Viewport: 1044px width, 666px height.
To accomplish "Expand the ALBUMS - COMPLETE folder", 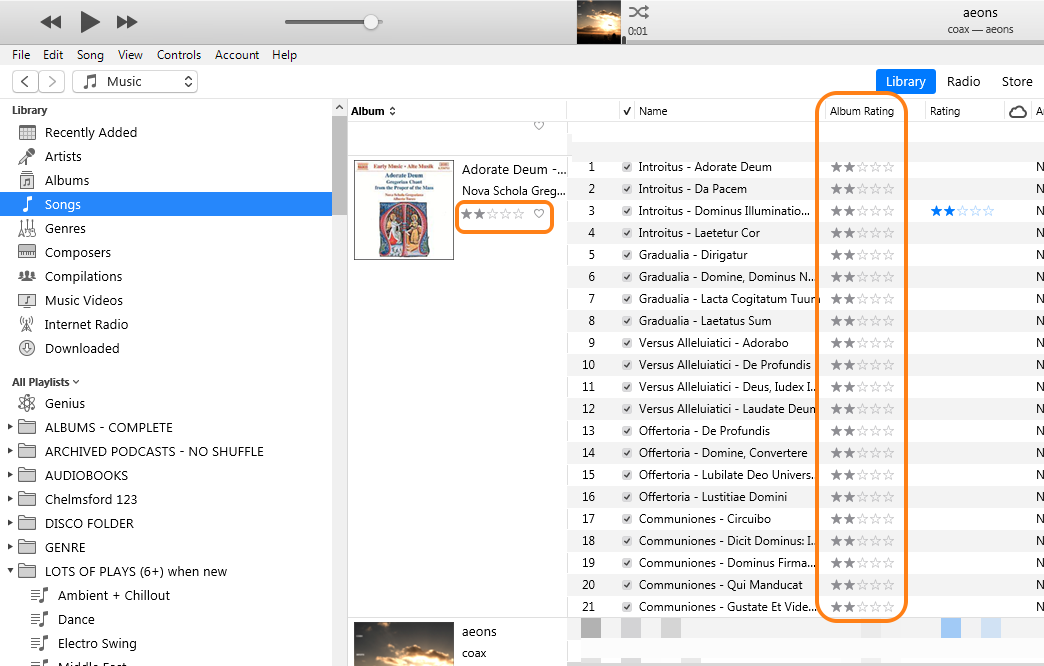I will point(10,427).
